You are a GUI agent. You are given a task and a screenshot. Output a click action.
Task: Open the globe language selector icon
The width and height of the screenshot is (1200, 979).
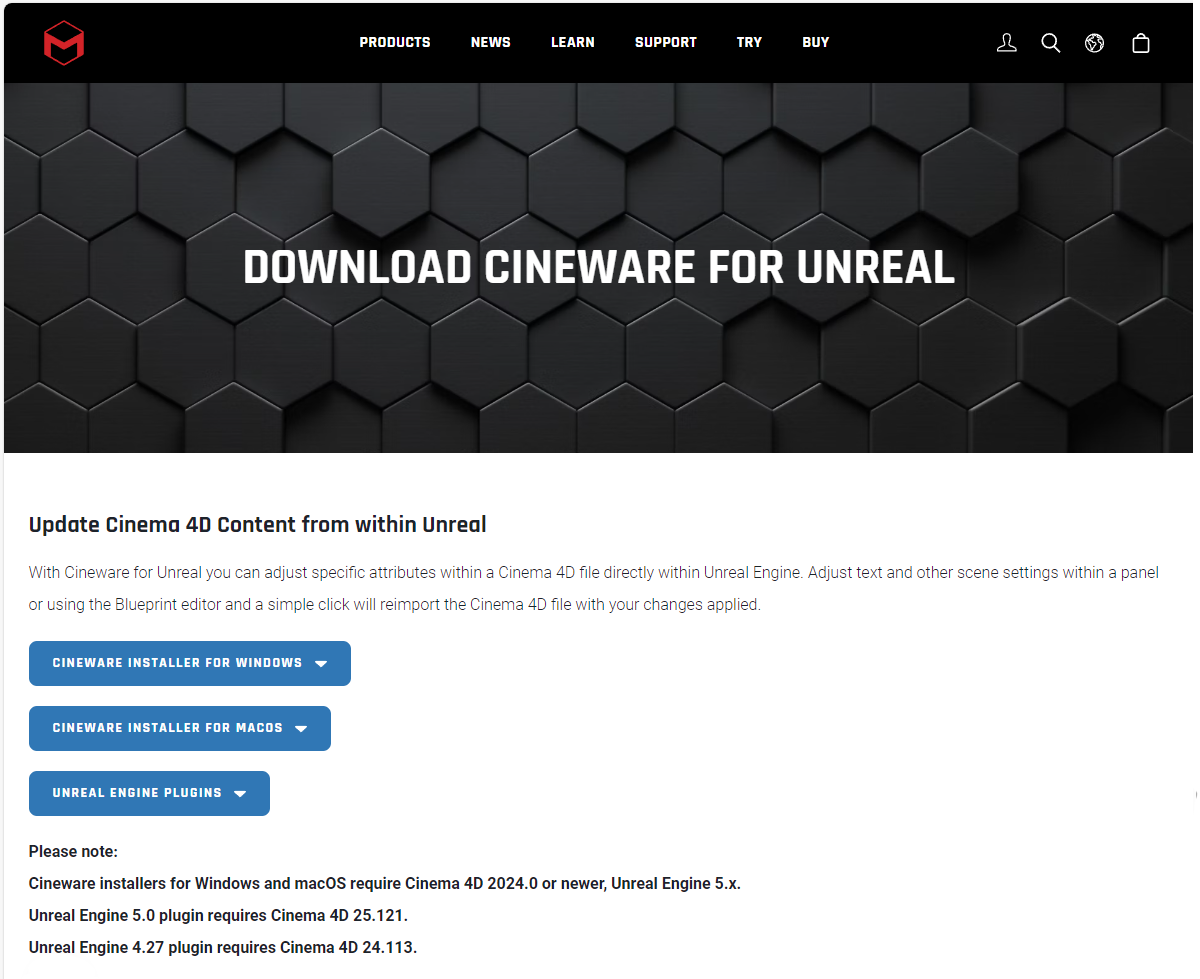click(1095, 43)
